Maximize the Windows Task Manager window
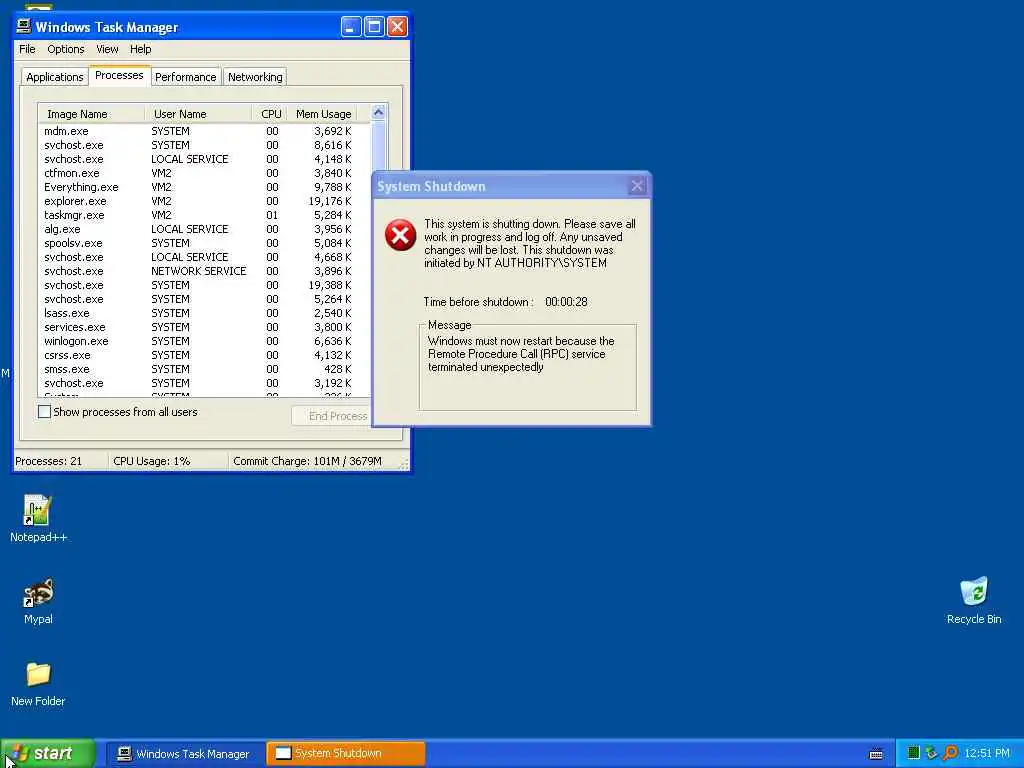 pos(374,27)
